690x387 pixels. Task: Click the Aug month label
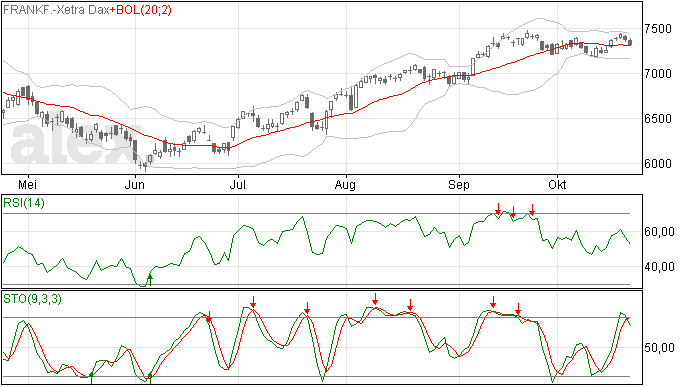[345, 184]
